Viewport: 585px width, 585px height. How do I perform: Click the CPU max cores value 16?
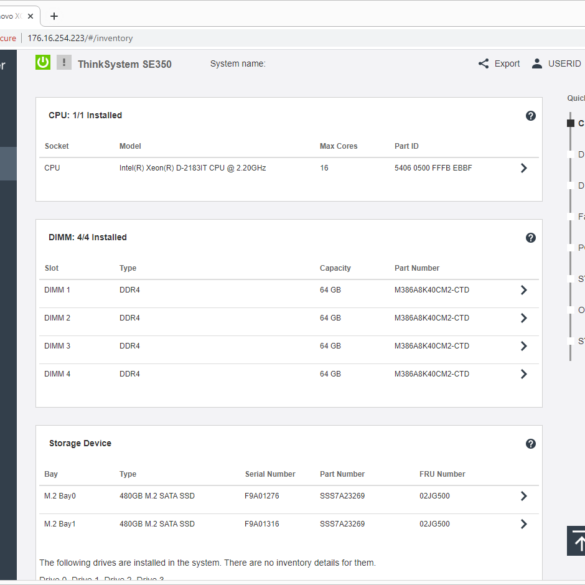pyautogui.click(x=324, y=168)
